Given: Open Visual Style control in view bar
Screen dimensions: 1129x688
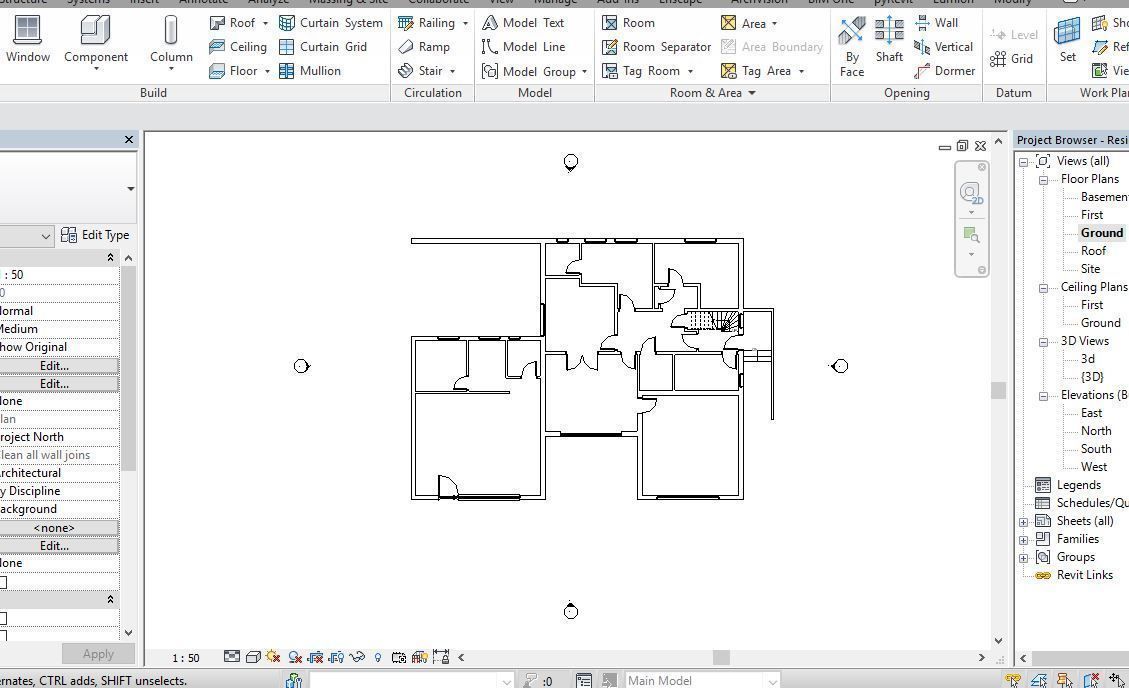Looking at the screenshot, I should (253, 656).
